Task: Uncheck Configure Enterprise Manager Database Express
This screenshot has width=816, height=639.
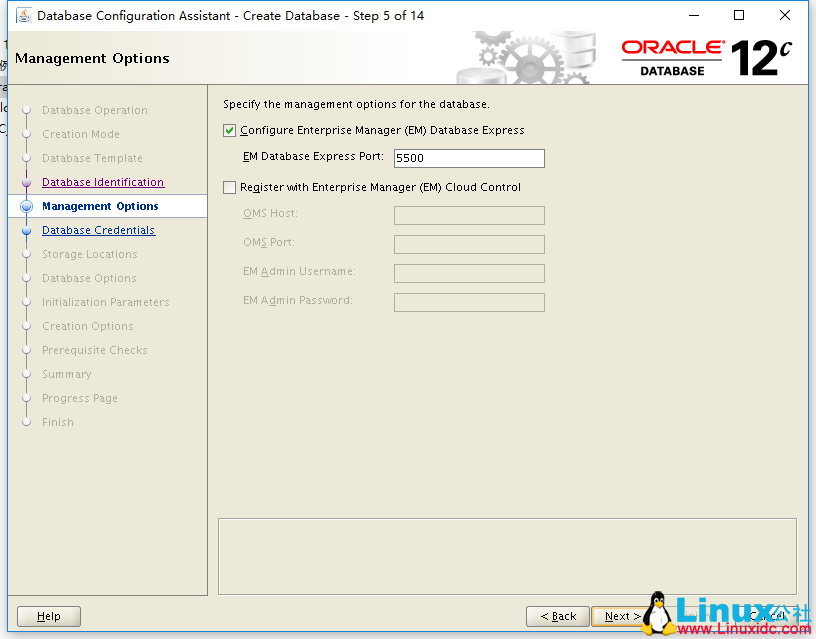Action: point(229,130)
